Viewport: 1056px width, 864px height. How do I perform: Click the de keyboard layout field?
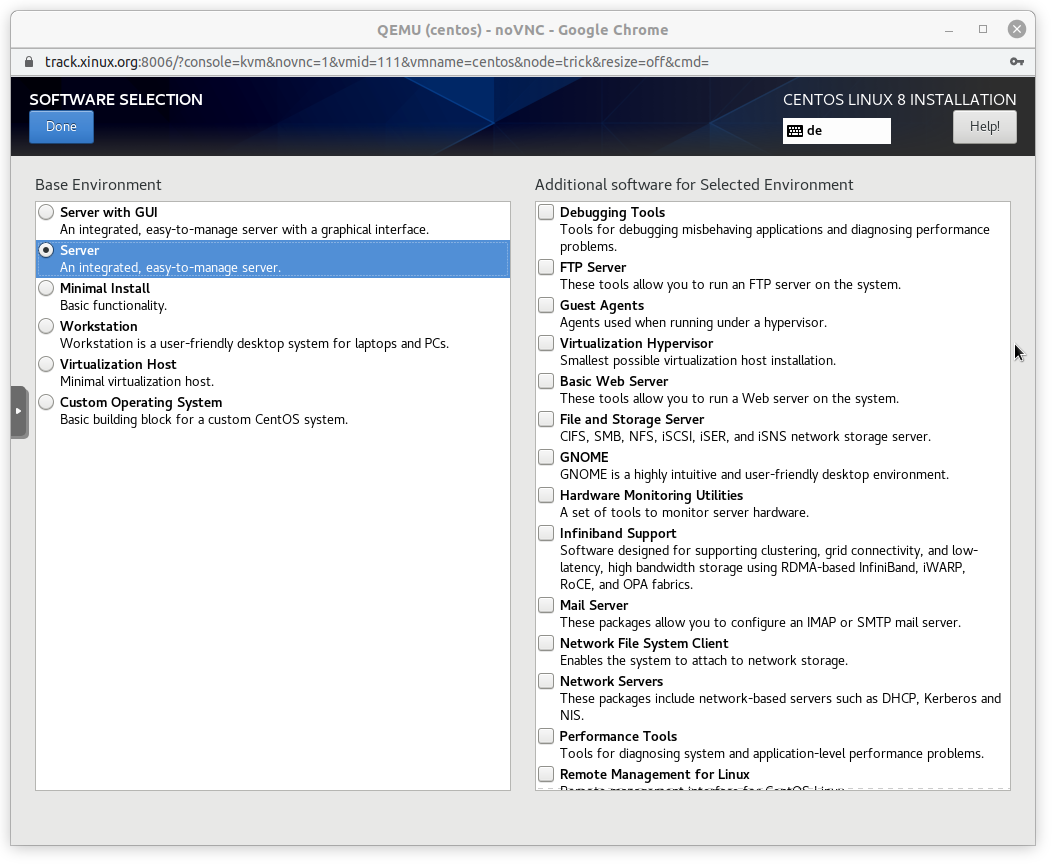(845, 131)
